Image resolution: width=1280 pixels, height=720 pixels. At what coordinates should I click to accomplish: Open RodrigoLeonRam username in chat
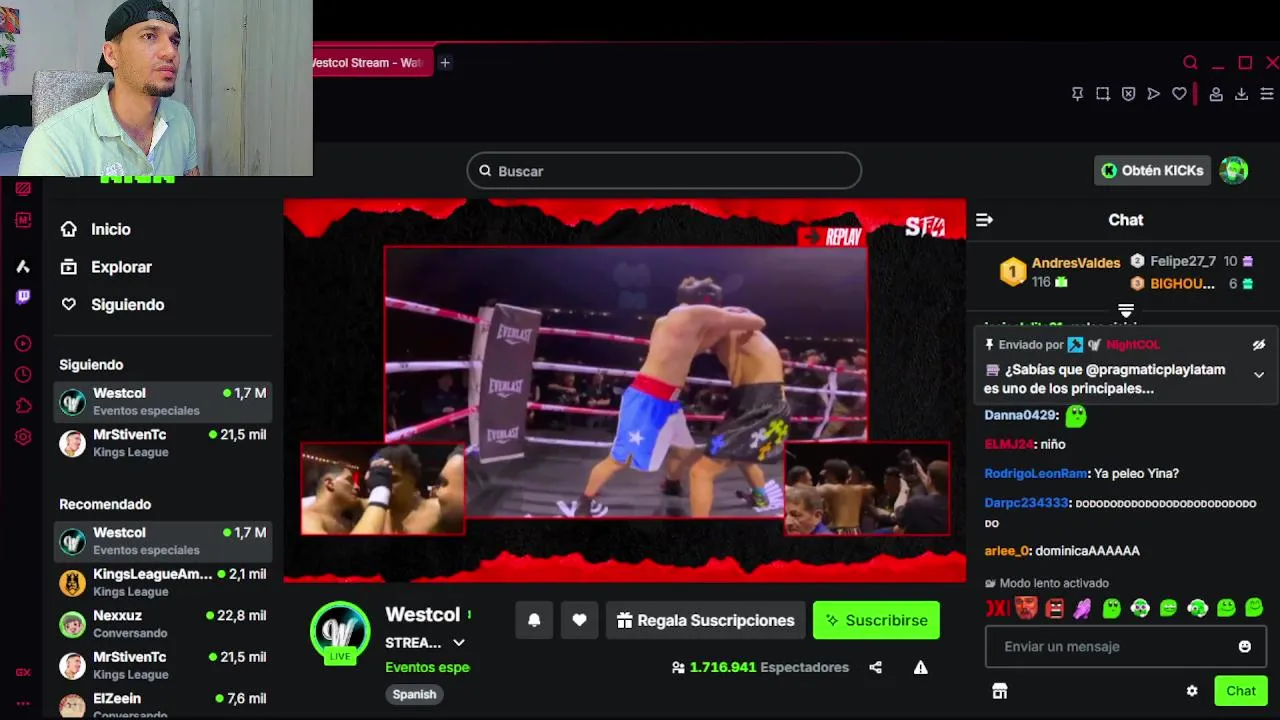coord(1035,473)
